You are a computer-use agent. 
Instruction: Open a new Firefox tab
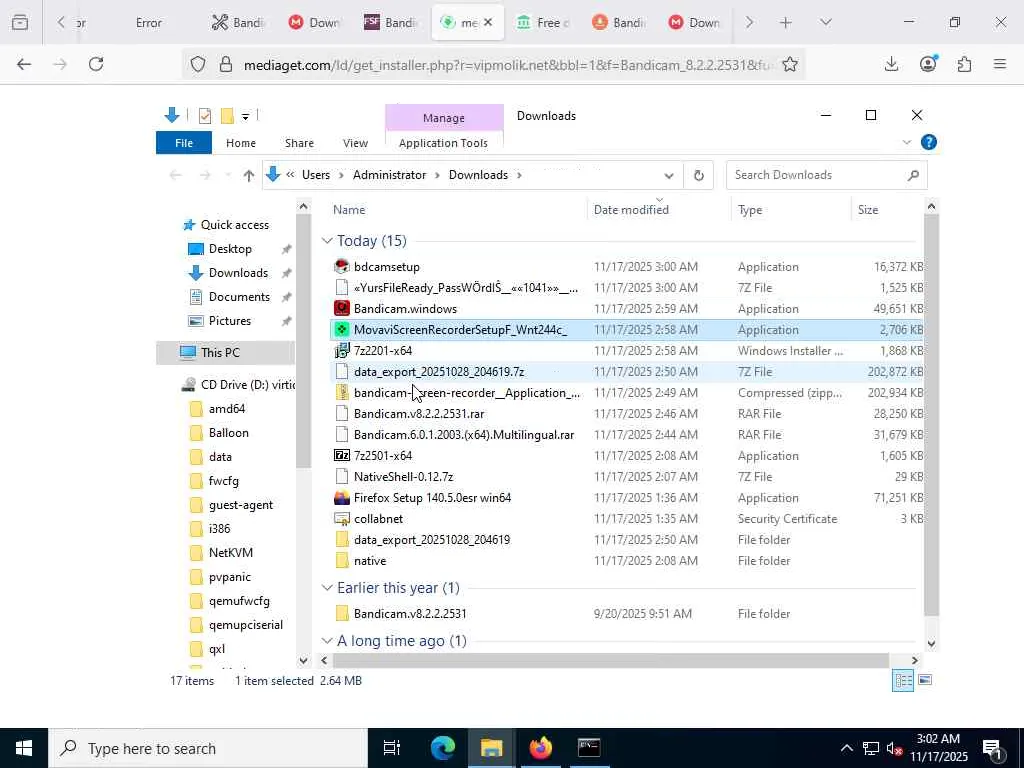point(786,23)
